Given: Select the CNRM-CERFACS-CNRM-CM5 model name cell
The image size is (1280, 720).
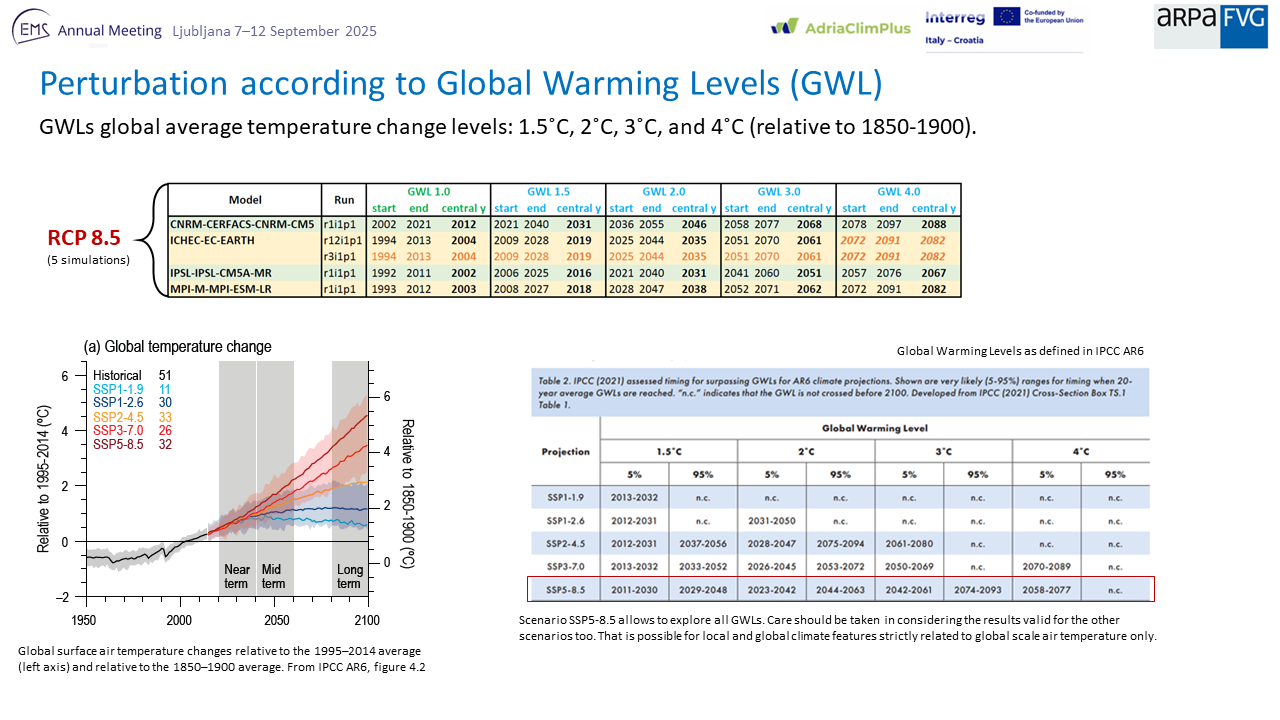Looking at the screenshot, I should (243, 224).
